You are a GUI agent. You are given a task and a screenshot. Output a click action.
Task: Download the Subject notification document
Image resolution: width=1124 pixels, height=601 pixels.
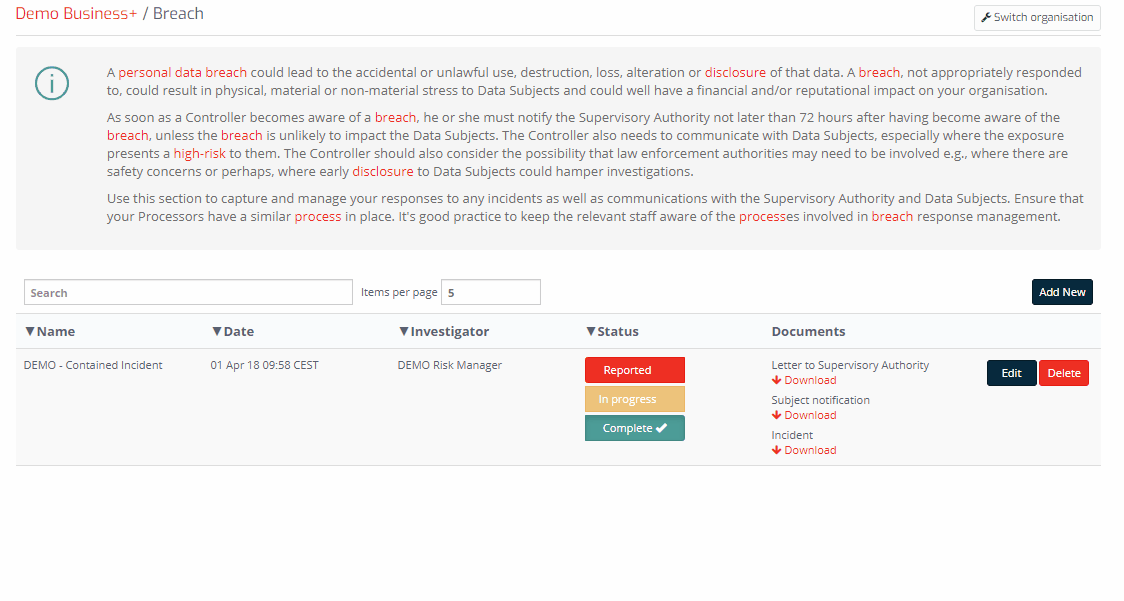pyautogui.click(x=804, y=415)
